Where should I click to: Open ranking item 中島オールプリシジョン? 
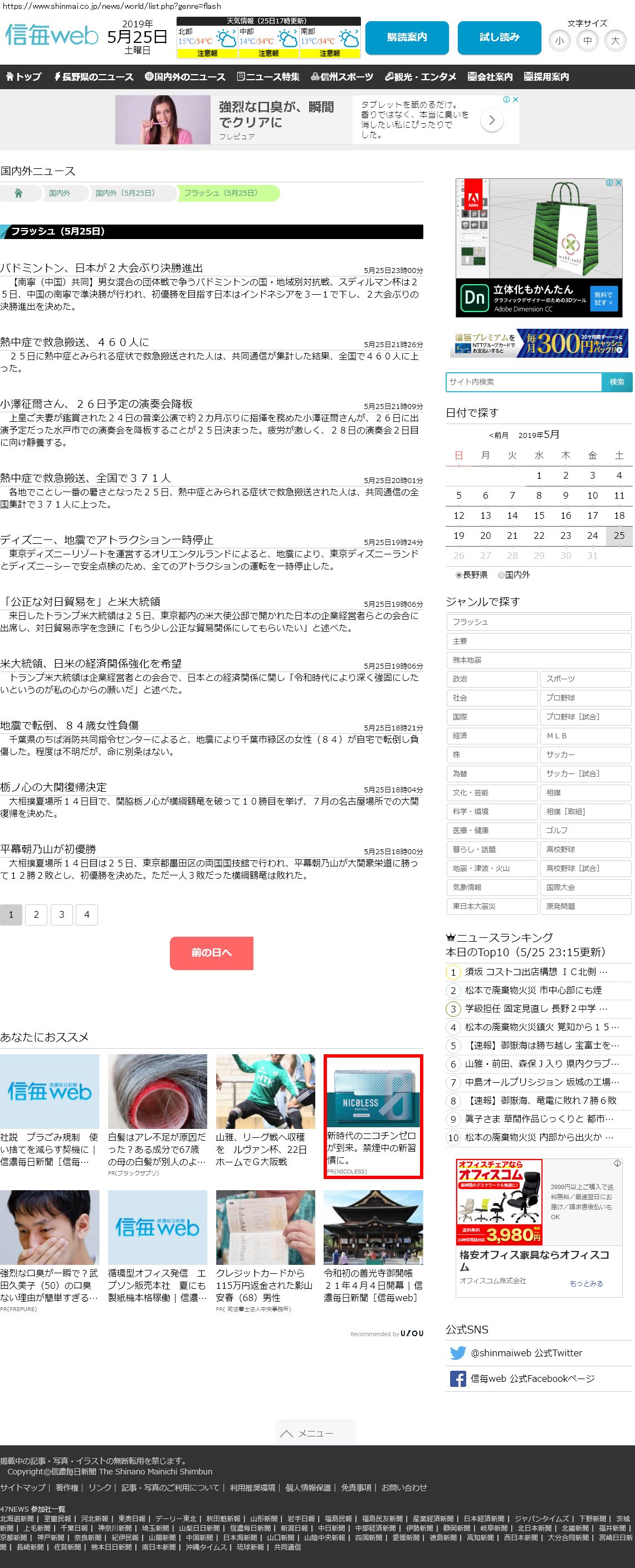[x=542, y=1082]
